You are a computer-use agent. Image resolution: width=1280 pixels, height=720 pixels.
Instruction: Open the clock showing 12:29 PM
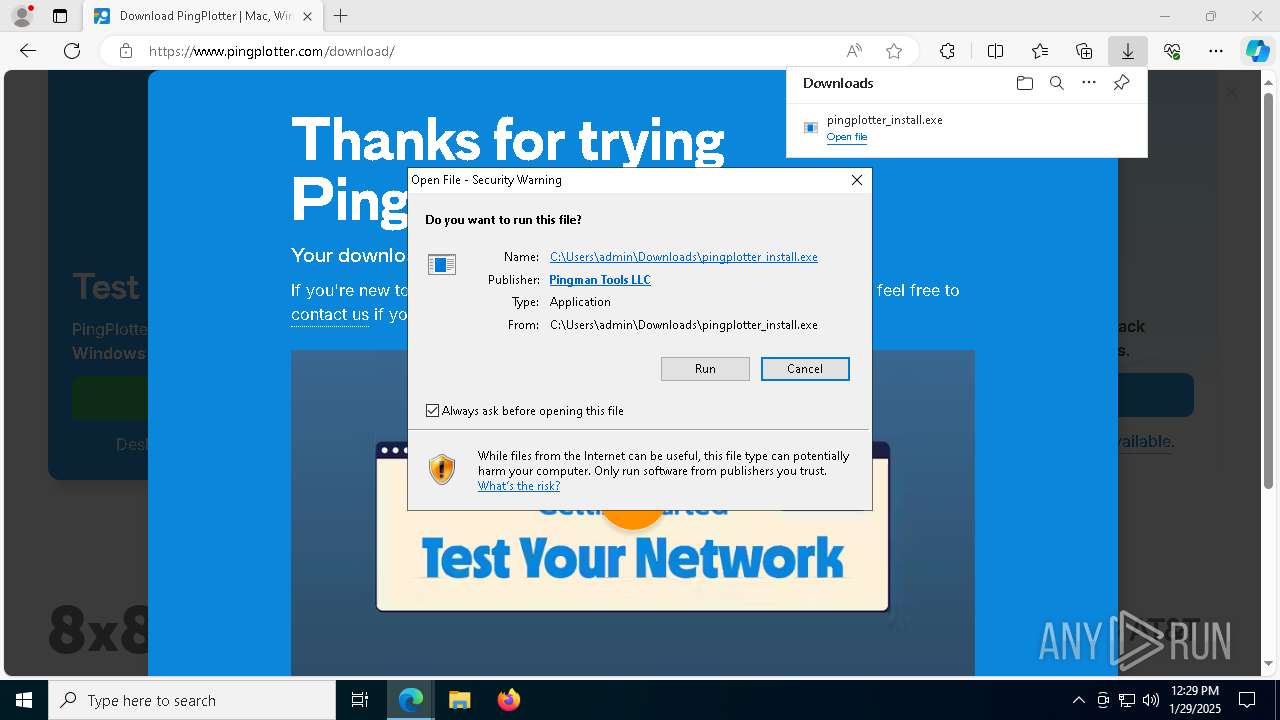(x=1194, y=700)
